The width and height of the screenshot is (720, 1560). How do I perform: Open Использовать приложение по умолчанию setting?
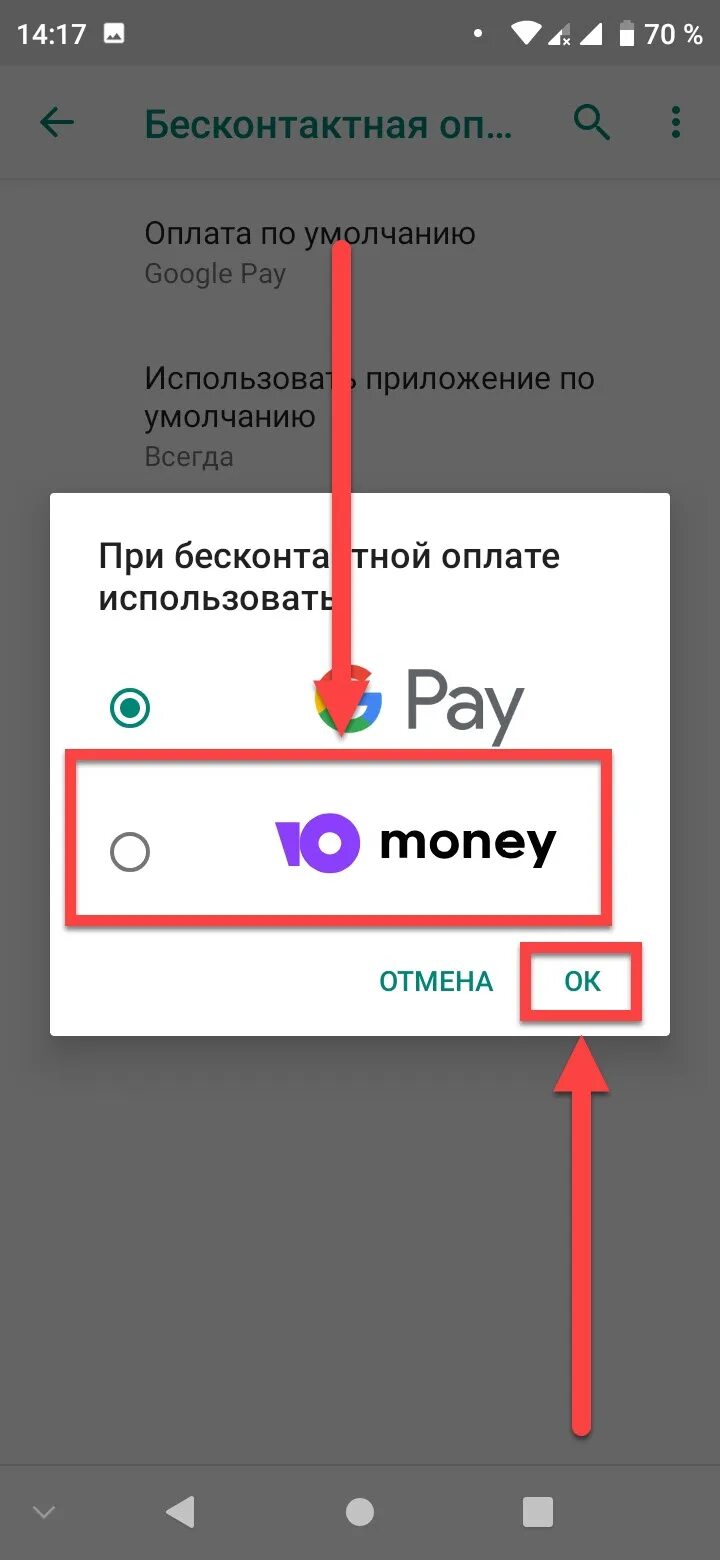coord(360,415)
